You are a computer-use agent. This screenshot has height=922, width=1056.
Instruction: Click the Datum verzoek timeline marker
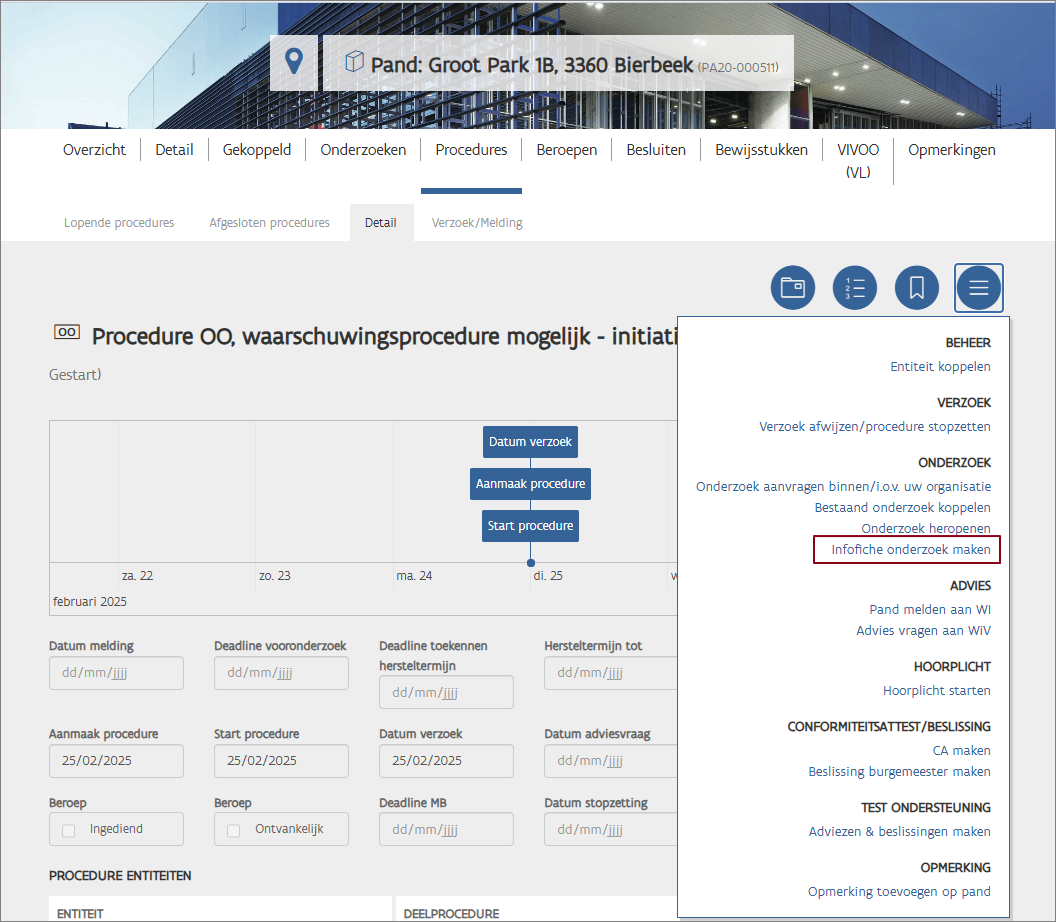click(530, 442)
